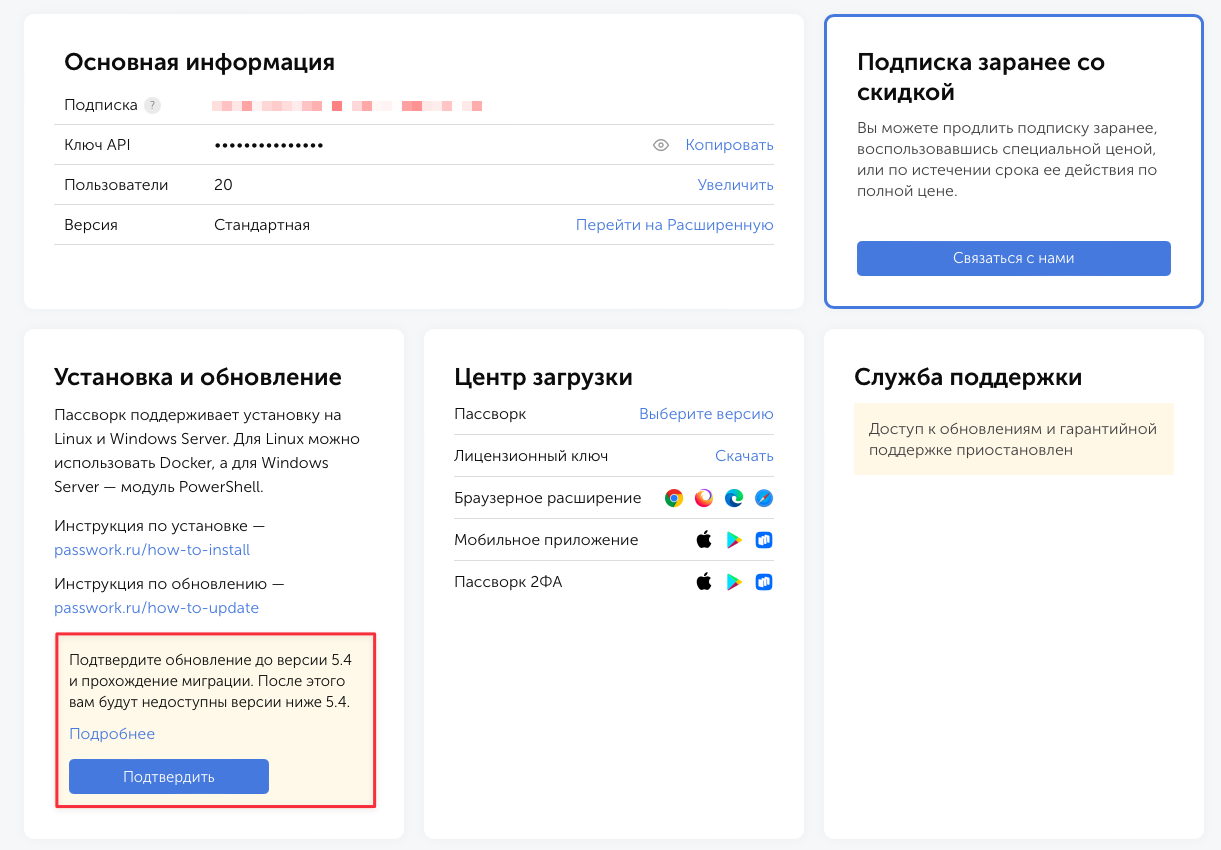The width and height of the screenshot is (1221, 850).
Task: Open RuStore download for the mobile app
Action: [x=763, y=539]
